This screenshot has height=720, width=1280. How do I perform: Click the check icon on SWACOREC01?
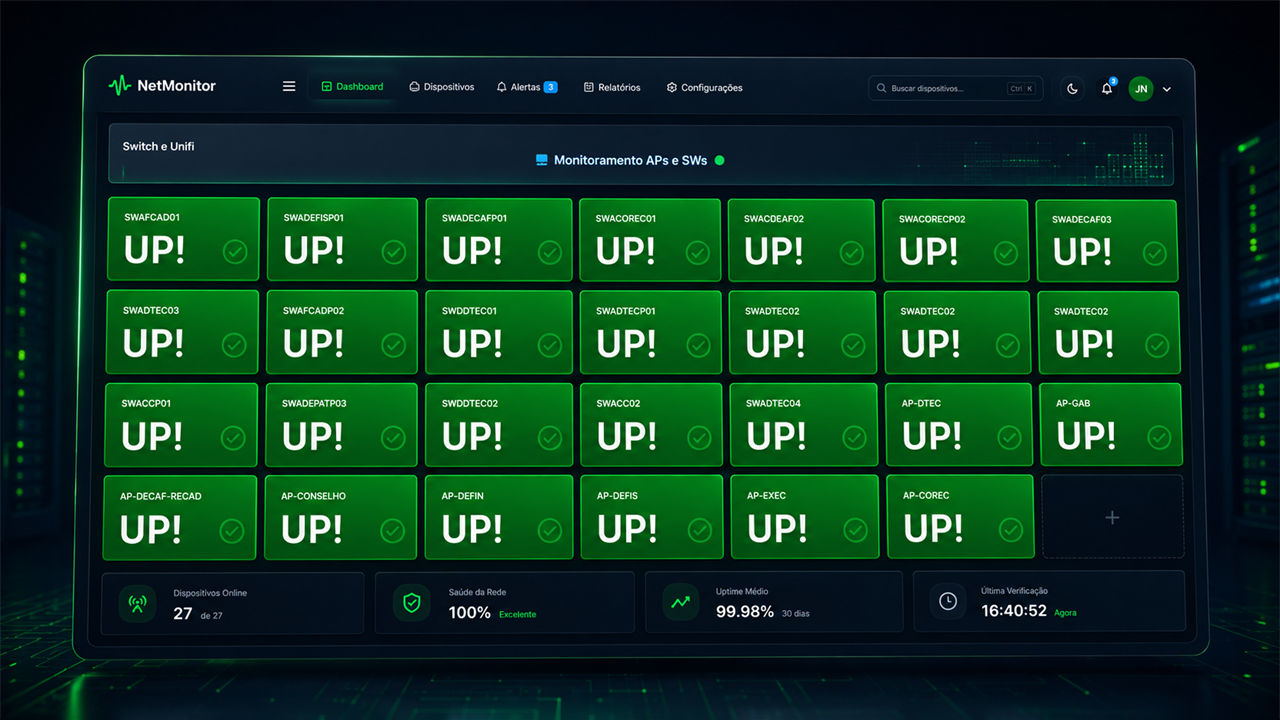pos(699,252)
